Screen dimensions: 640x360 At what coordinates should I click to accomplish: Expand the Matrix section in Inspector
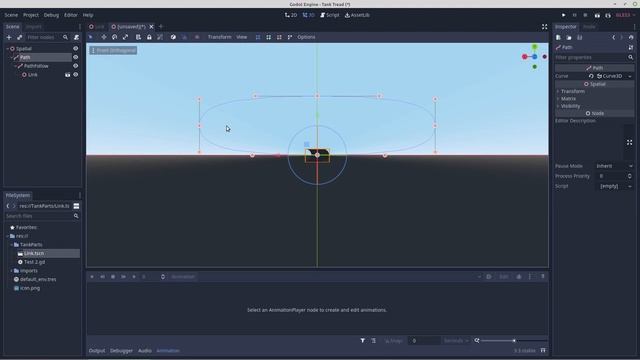tap(568, 99)
